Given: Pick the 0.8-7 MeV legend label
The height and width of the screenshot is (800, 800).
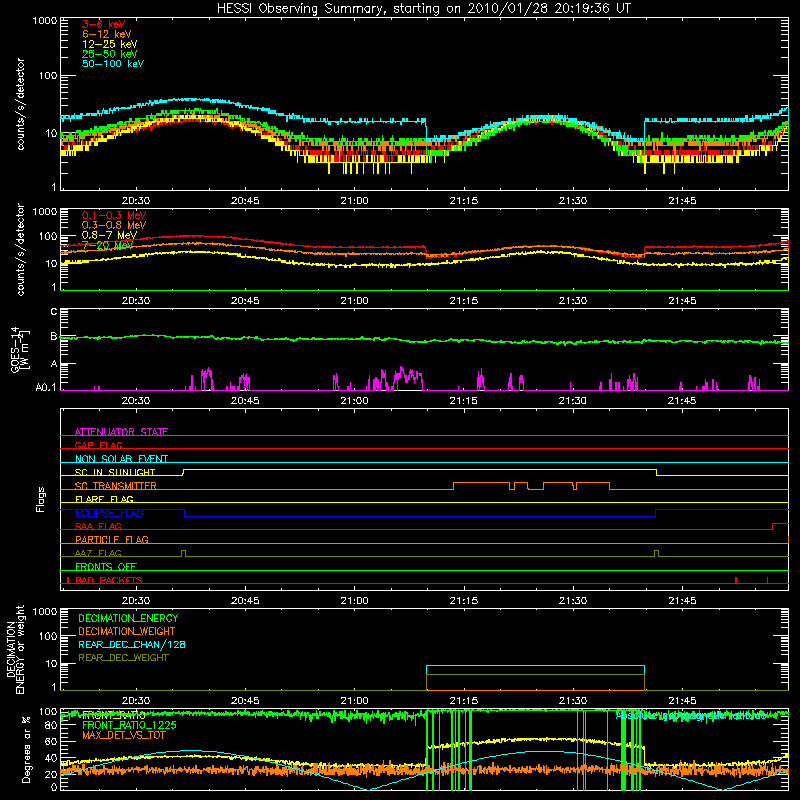Looking at the screenshot, I should pyautogui.click(x=110, y=235).
